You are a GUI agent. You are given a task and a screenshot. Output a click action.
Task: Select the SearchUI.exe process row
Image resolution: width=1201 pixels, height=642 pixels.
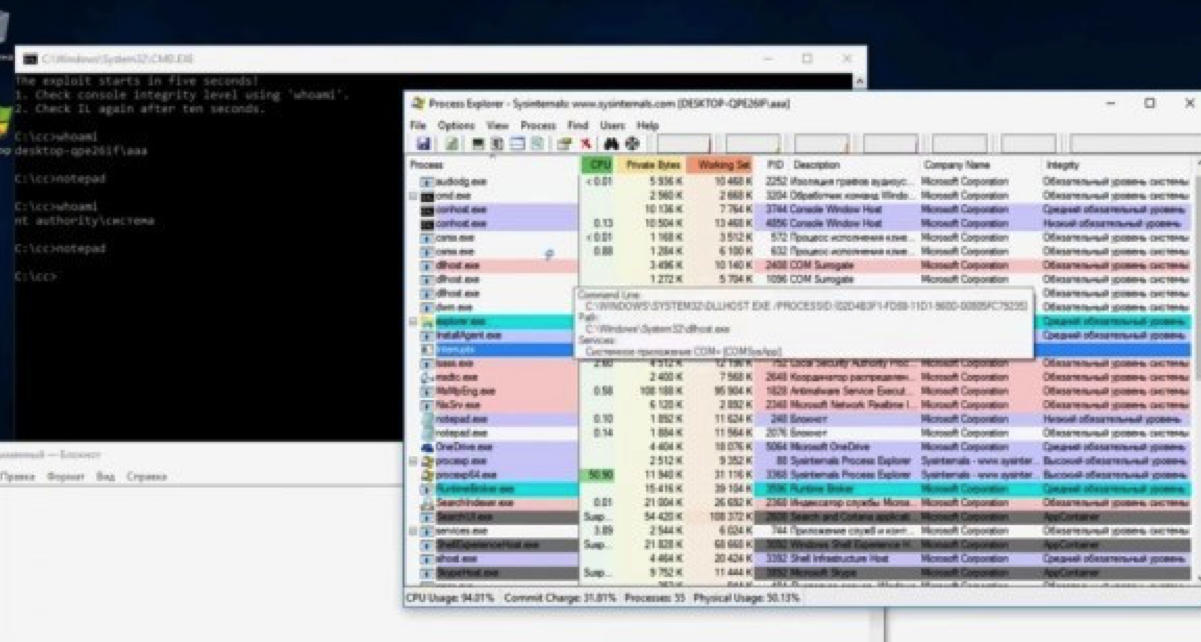pyautogui.click(x=800, y=517)
